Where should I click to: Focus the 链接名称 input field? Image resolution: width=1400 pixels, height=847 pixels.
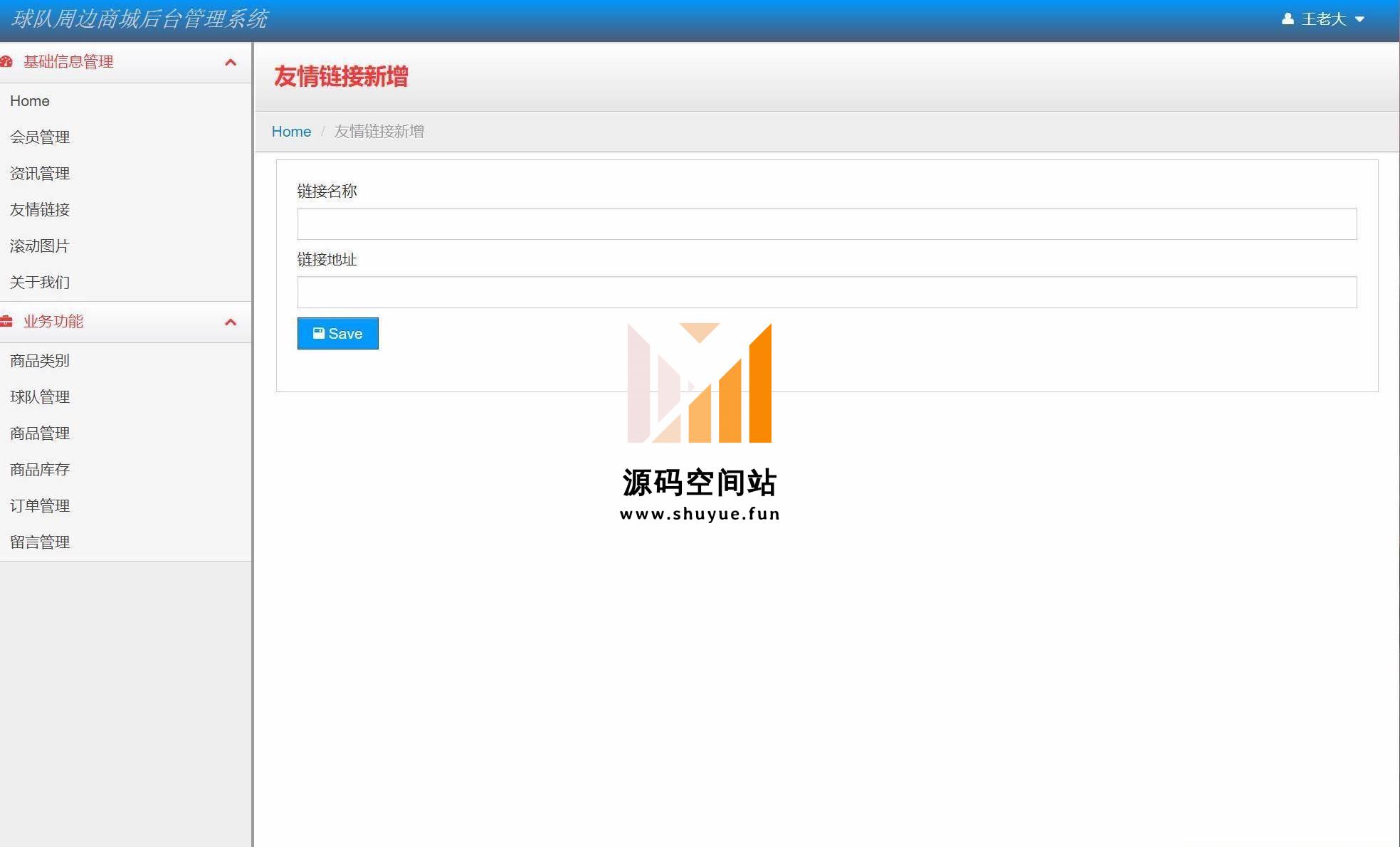point(827,223)
